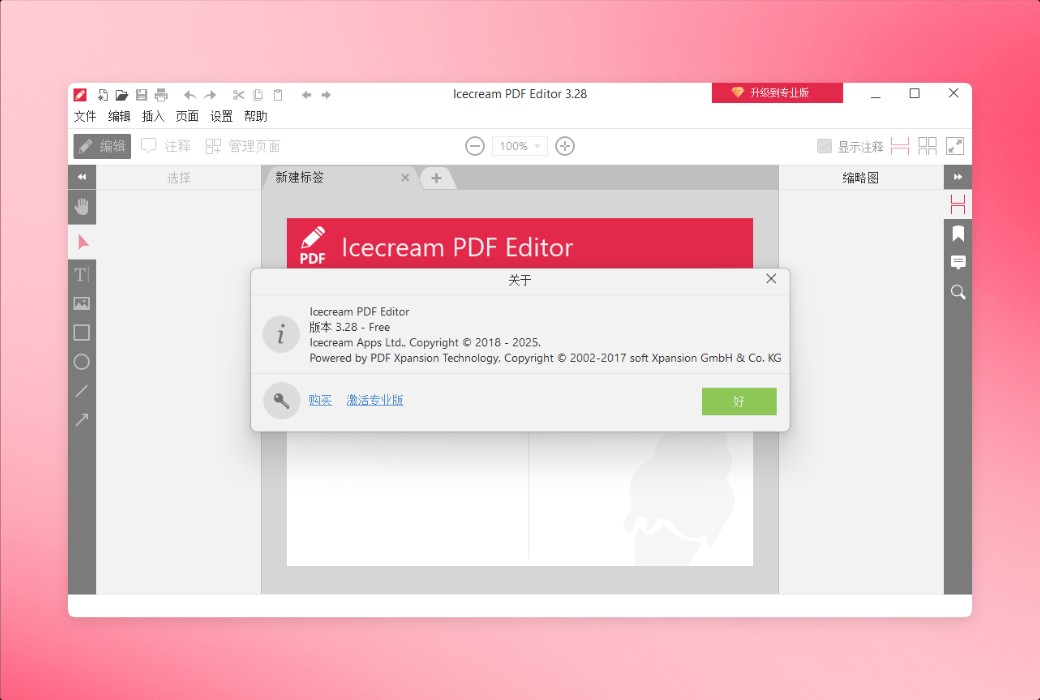Viewport: 1040px width, 700px height.
Task: Click the 激活专业版 link
Action: click(x=374, y=400)
